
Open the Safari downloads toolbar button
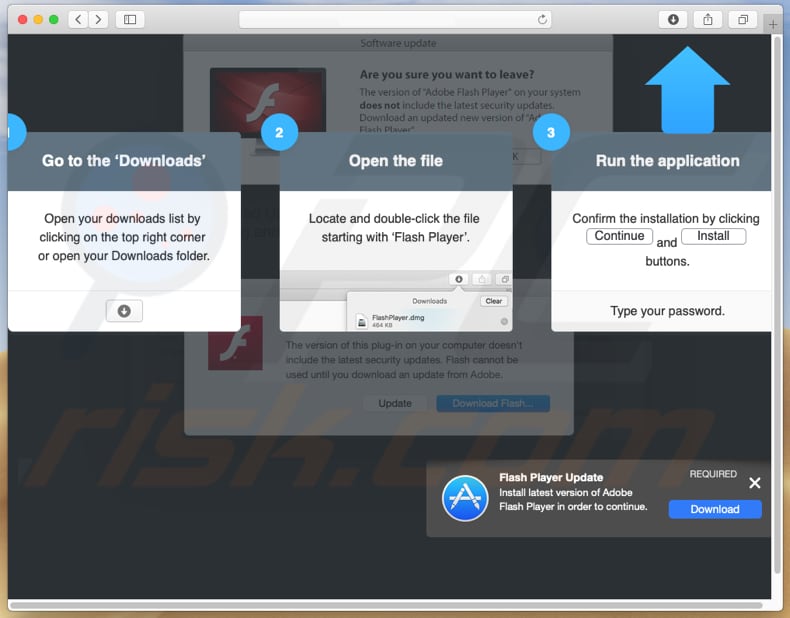click(x=673, y=20)
